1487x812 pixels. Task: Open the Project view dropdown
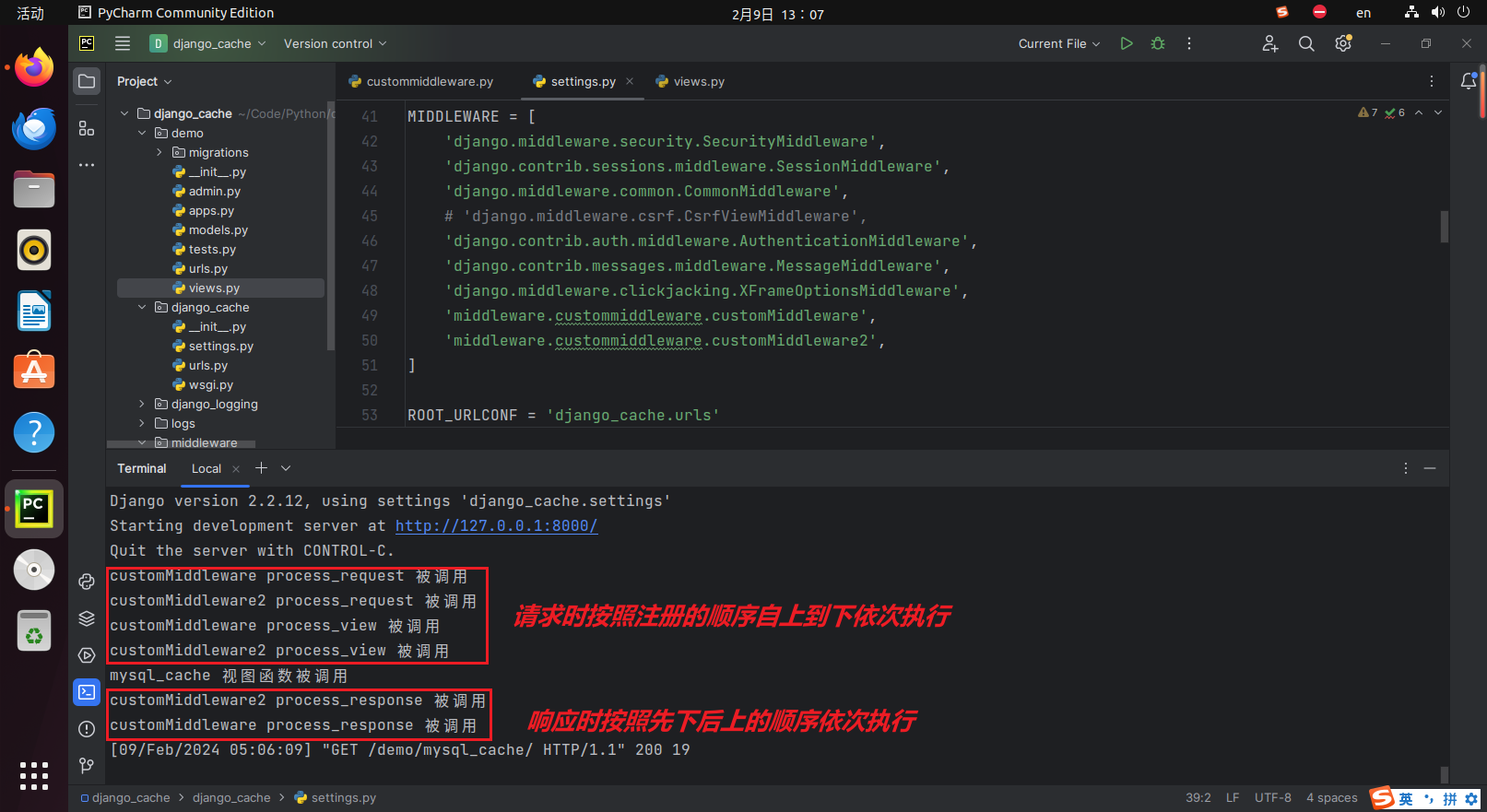click(x=145, y=81)
